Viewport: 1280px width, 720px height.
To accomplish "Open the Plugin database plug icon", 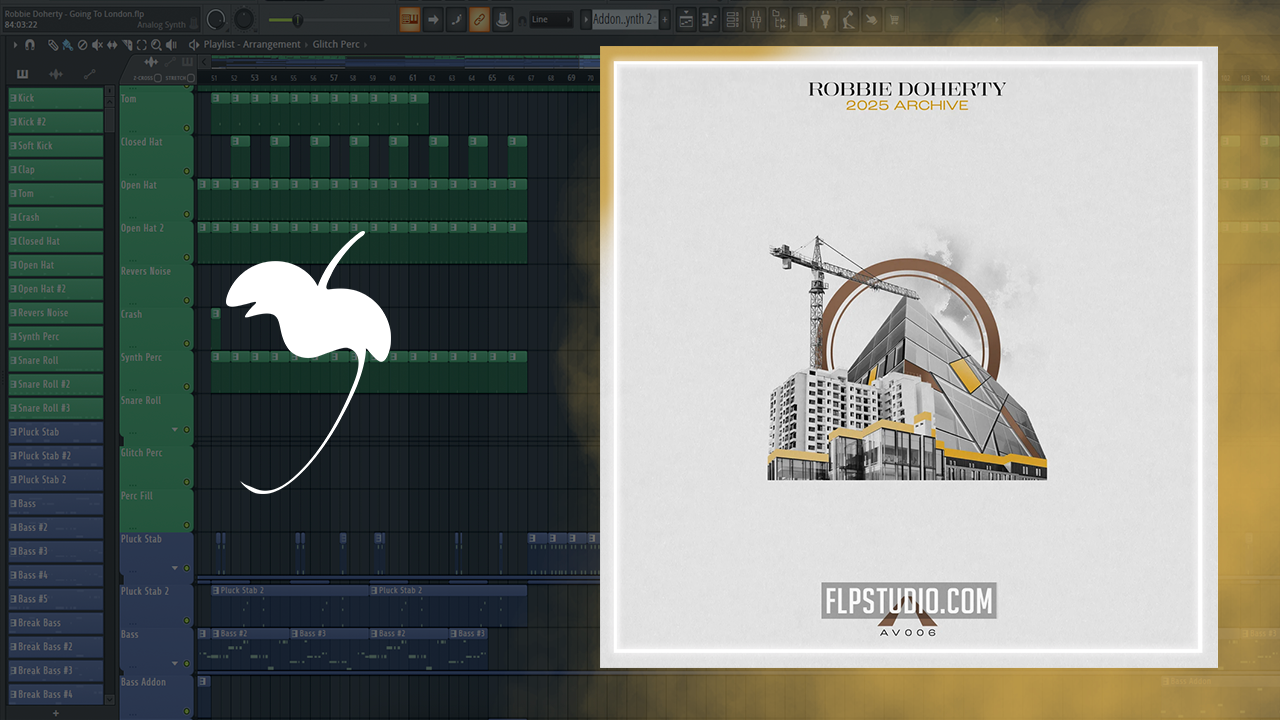I will tap(826, 19).
